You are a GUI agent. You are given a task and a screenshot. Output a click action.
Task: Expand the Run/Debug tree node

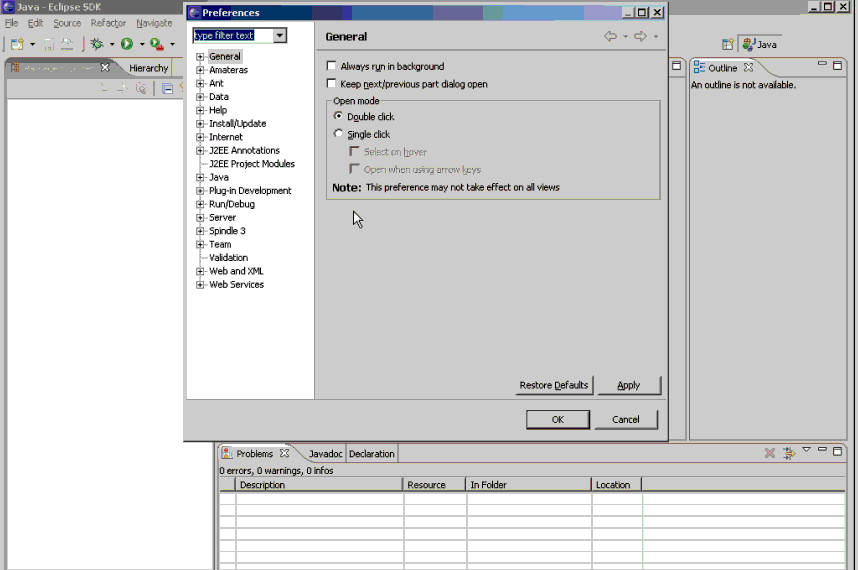[x=200, y=204]
